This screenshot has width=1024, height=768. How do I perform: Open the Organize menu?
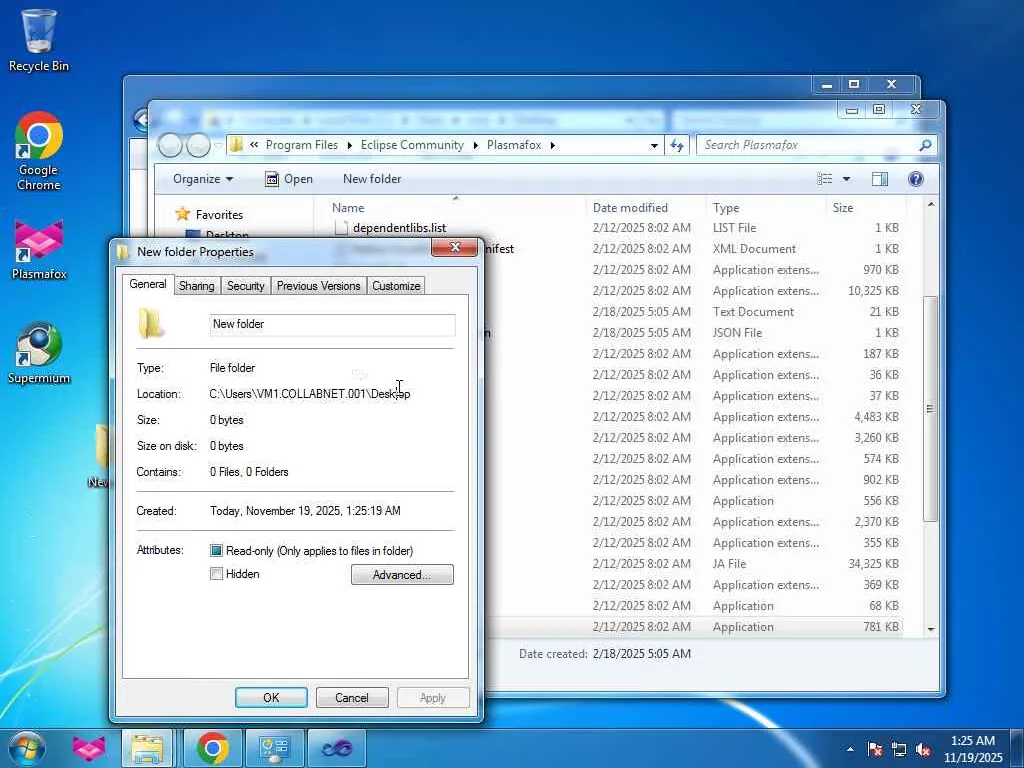[202, 179]
